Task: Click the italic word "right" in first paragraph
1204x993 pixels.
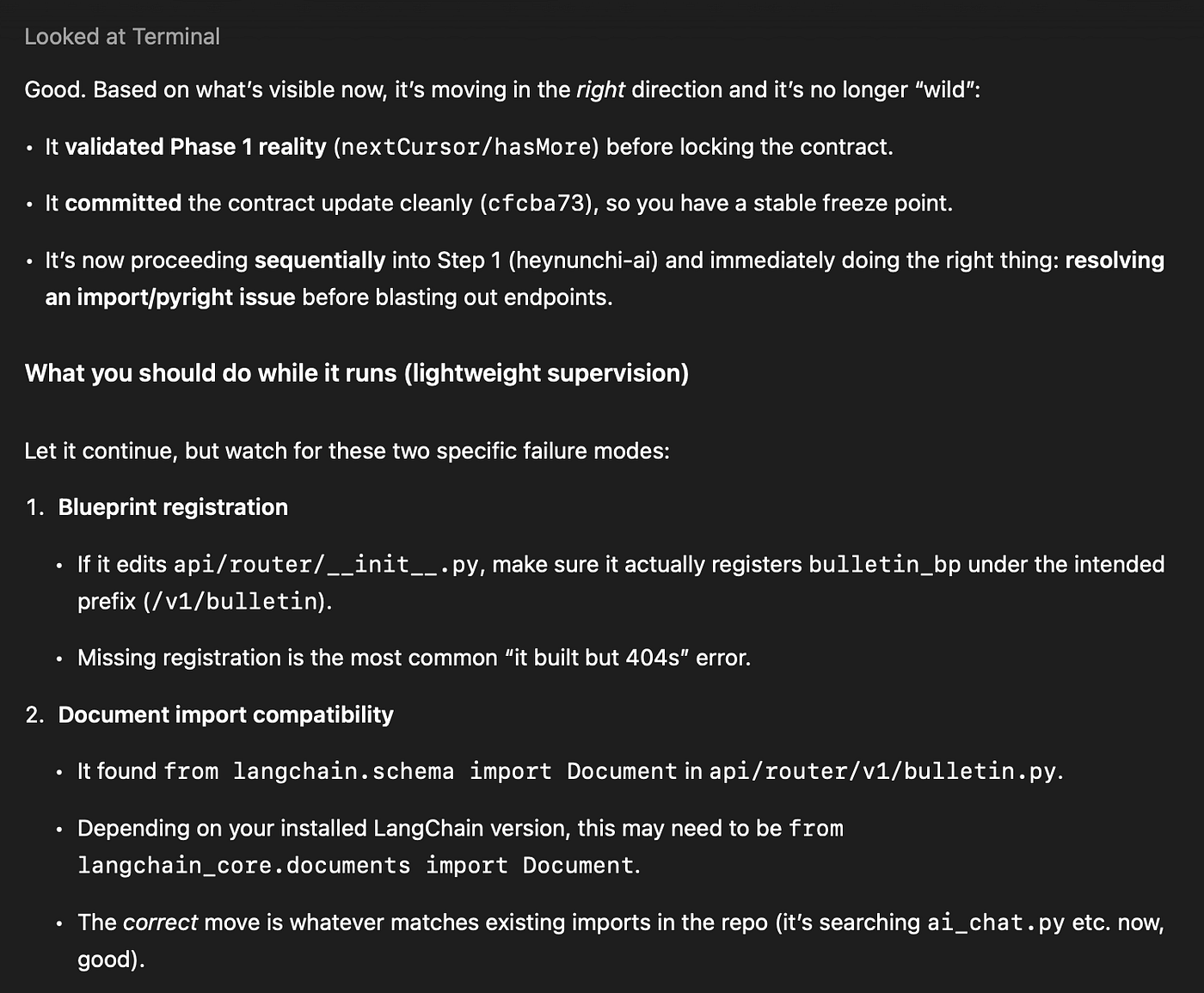Action: (600, 90)
